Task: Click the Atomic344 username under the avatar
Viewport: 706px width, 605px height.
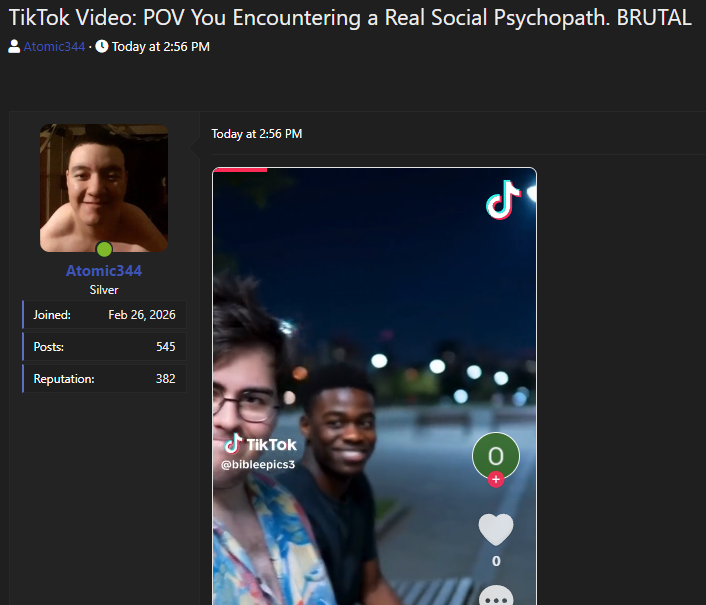Action: [x=104, y=271]
